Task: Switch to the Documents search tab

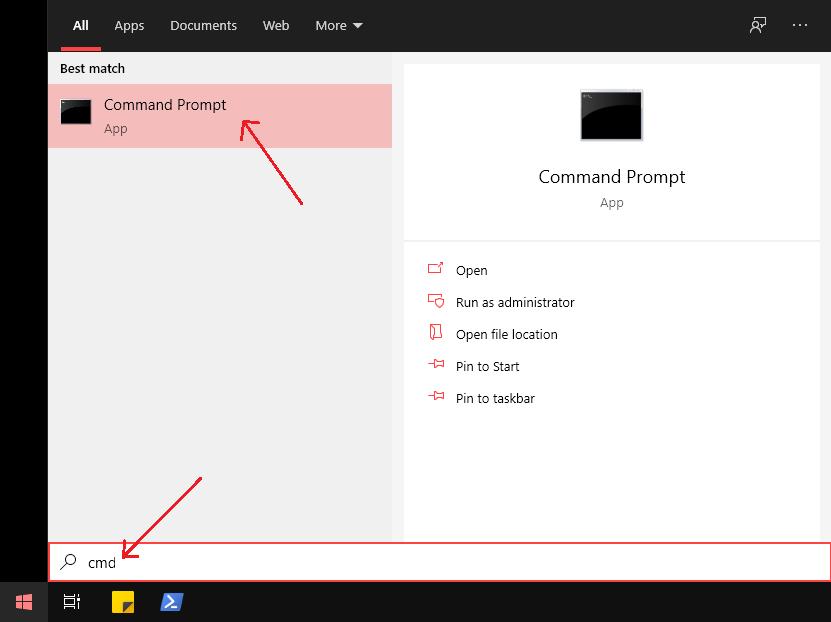Action: 204,25
